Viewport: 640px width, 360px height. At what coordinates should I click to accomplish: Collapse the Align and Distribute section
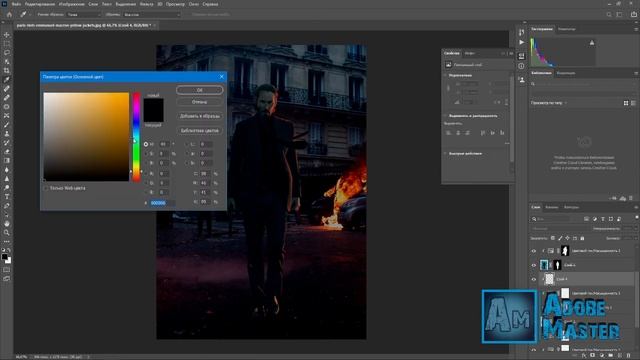(x=445, y=116)
